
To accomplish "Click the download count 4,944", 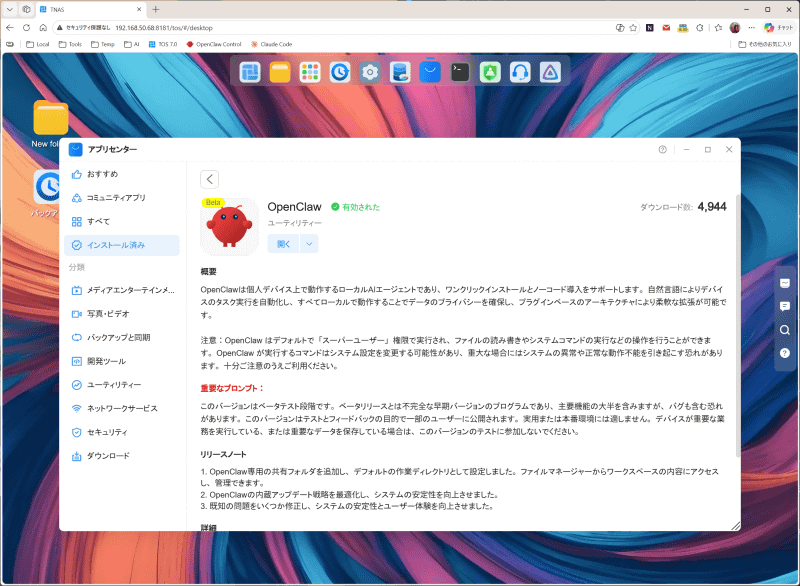I will 712,207.
